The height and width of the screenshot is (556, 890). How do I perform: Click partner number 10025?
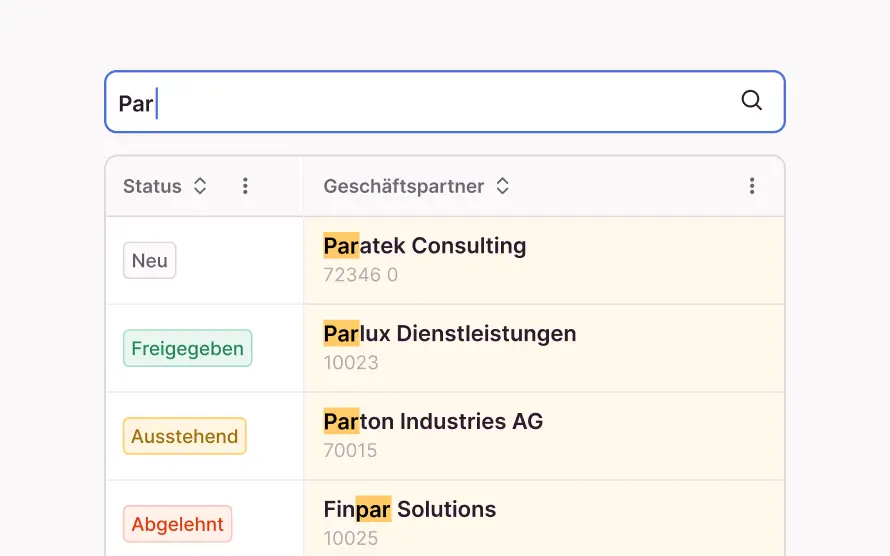tap(351, 539)
